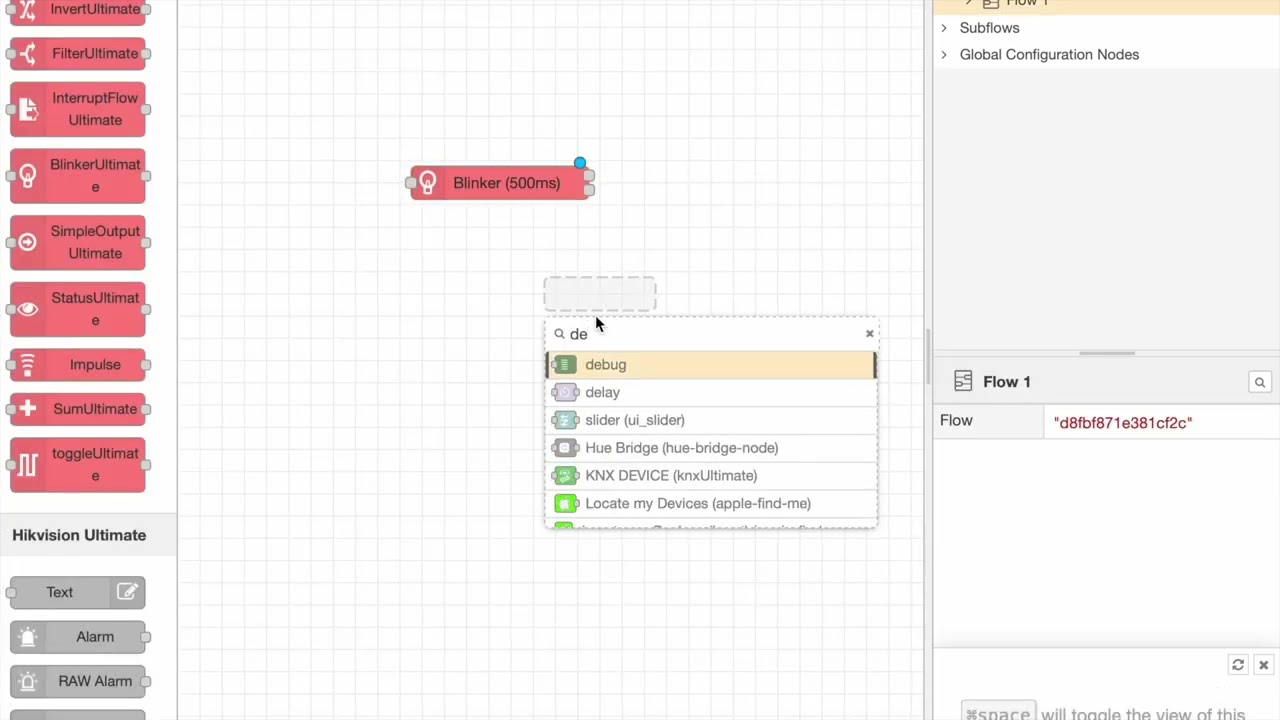The height and width of the screenshot is (720, 1280).
Task: Select the toggleUltimate palette node
Action: 78,465
